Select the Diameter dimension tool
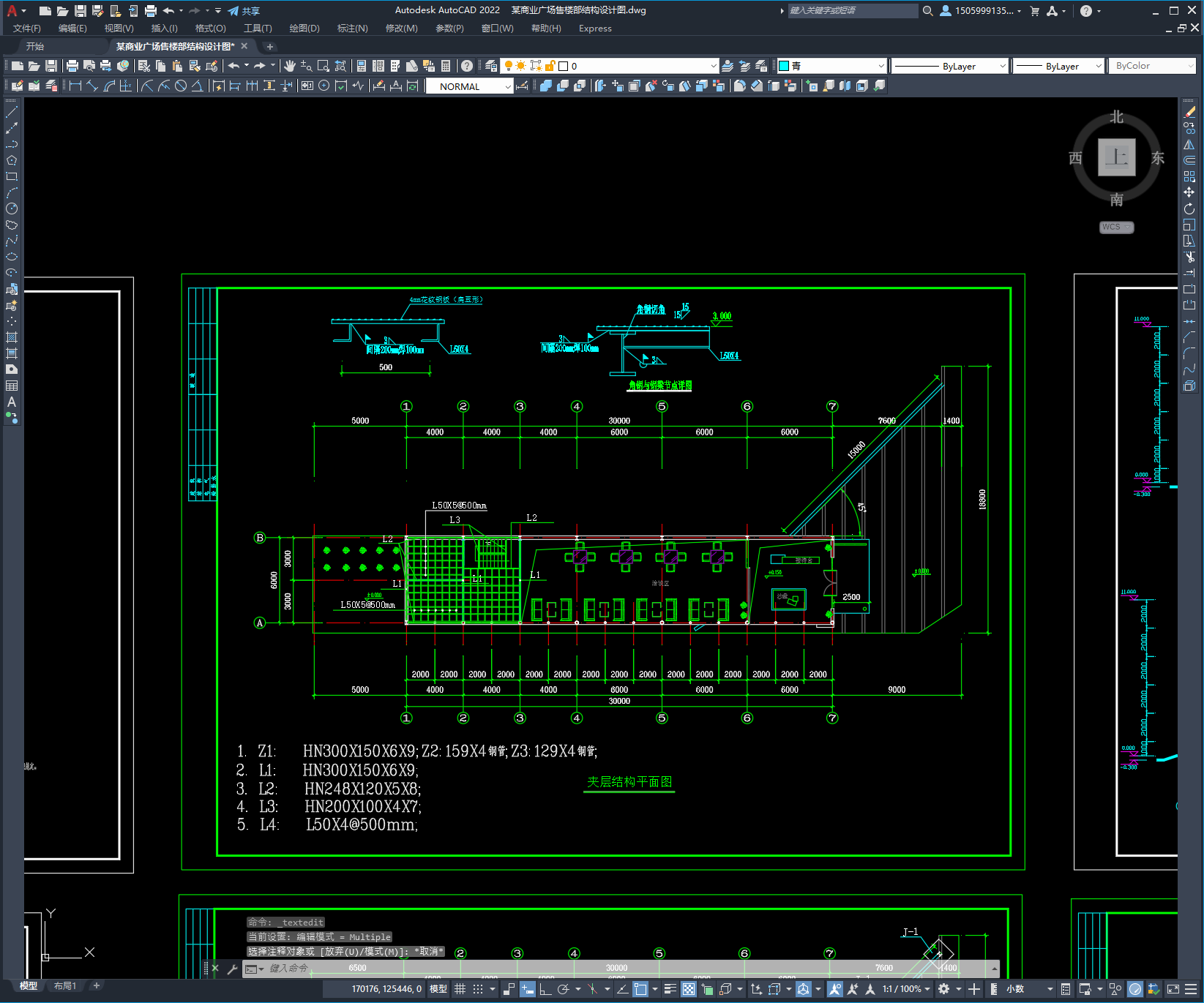Screen dimensions: 1204x1003 pyautogui.click(x=181, y=86)
